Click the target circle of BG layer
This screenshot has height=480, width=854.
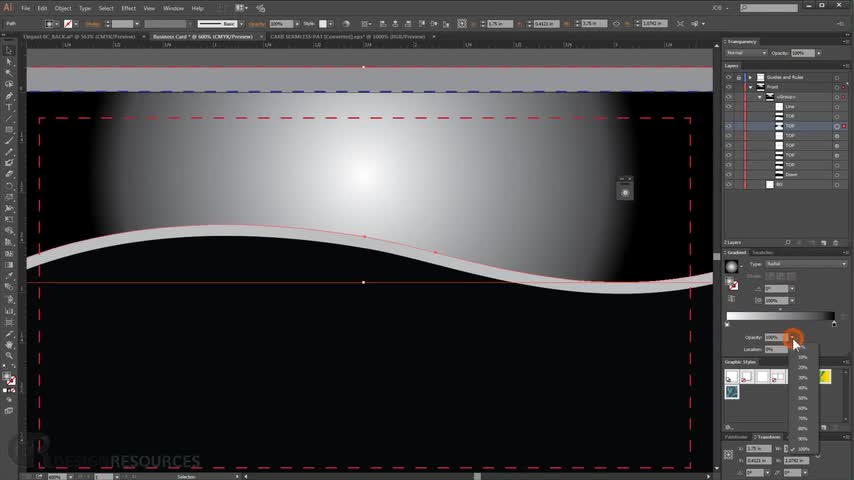(x=837, y=185)
